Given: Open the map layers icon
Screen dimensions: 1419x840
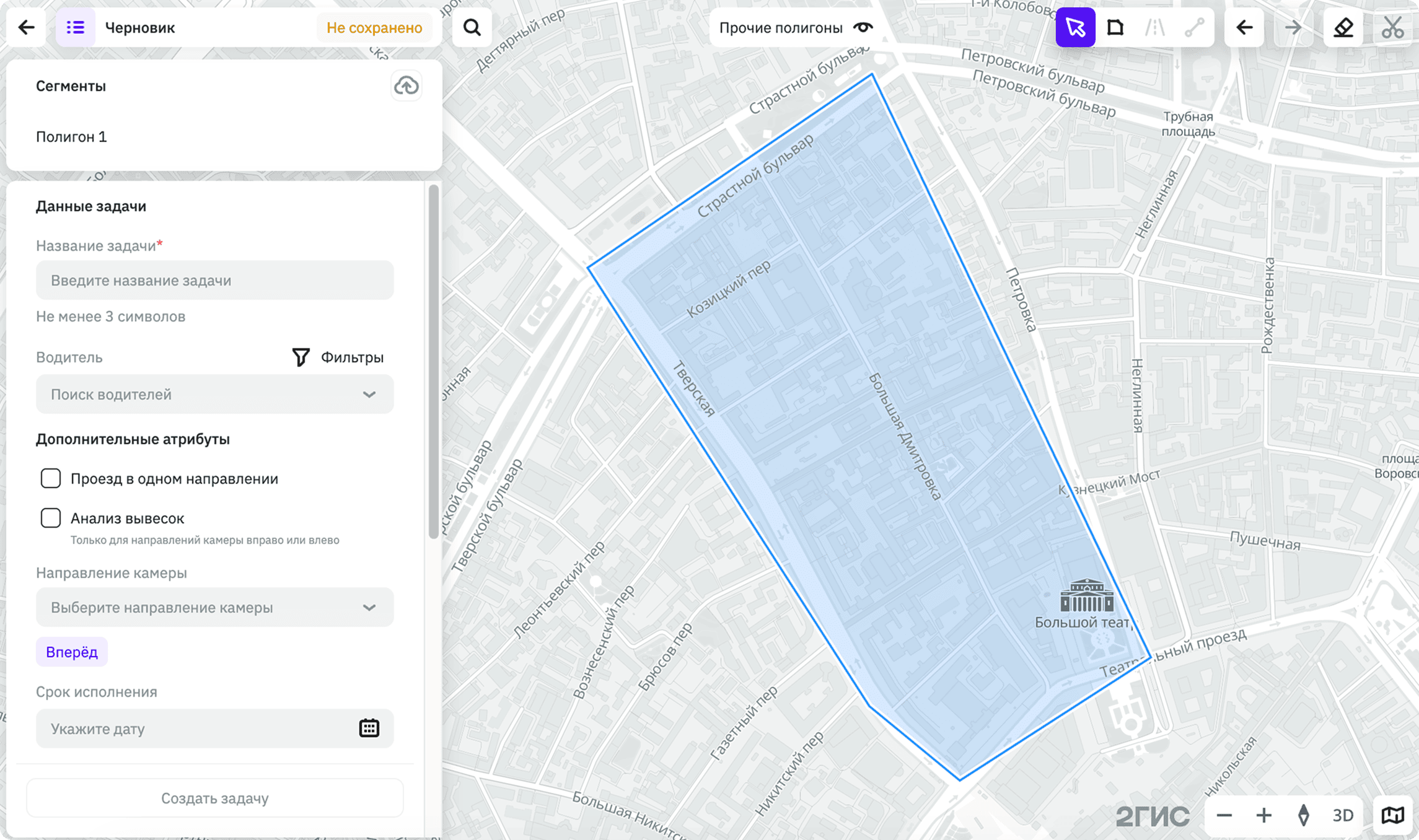Looking at the screenshot, I should tap(1392, 815).
